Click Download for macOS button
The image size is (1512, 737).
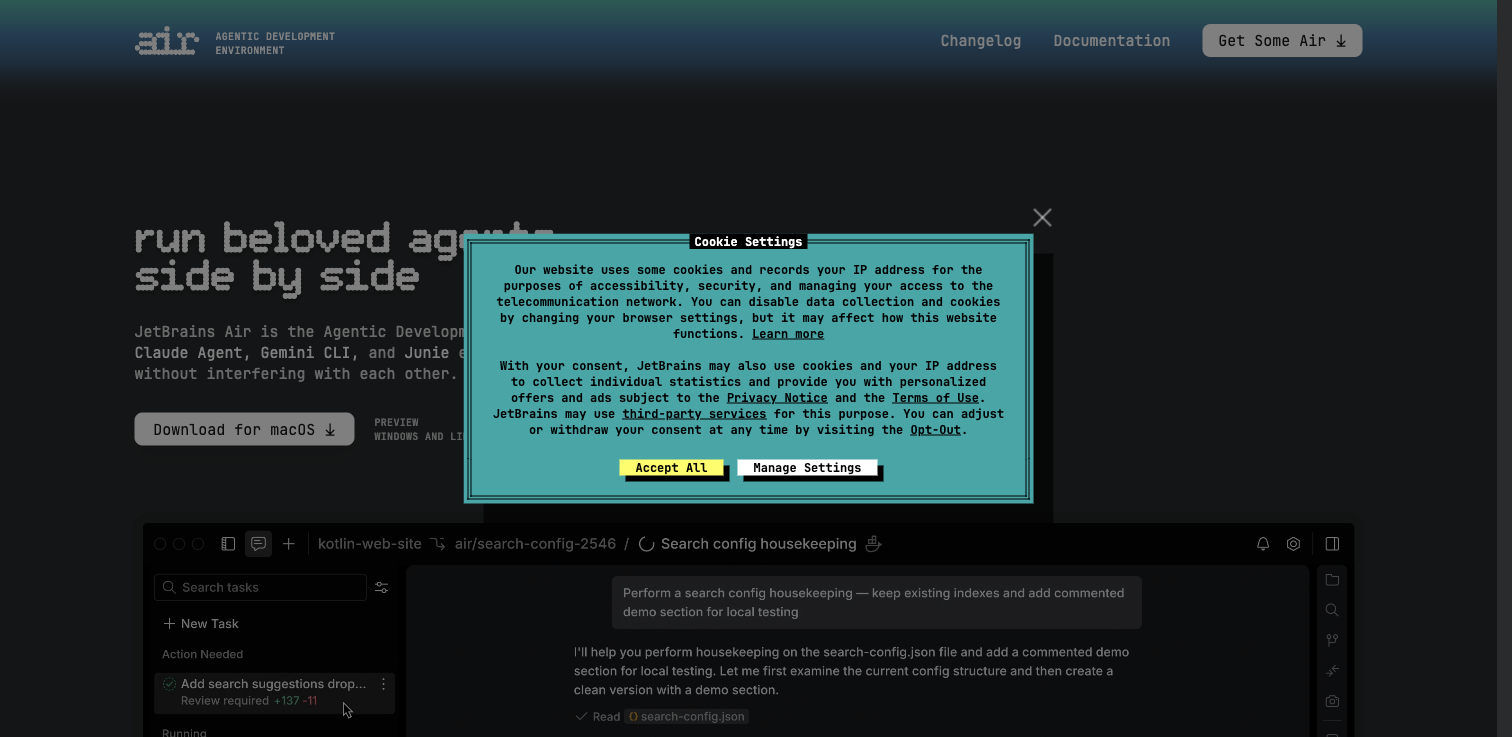[244, 429]
